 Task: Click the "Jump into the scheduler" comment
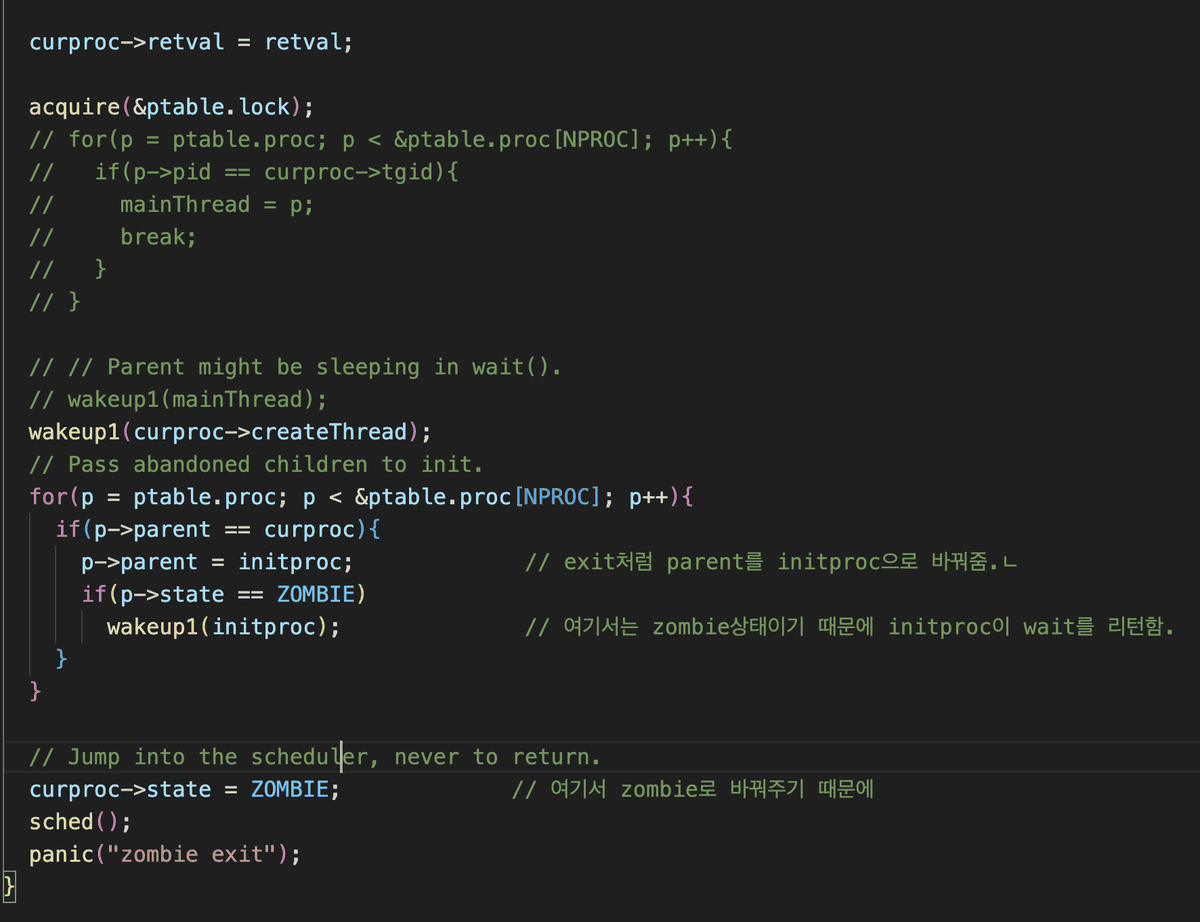coord(315,757)
